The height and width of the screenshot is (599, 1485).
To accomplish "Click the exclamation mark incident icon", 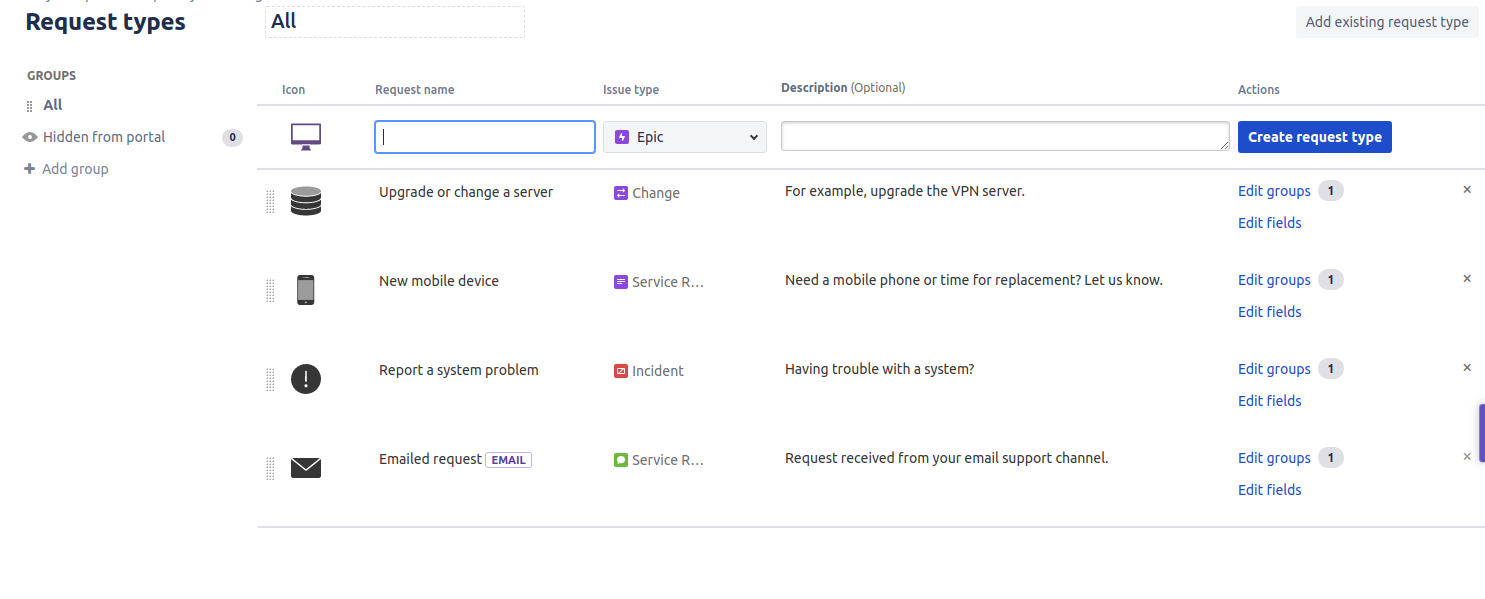I will (306, 379).
